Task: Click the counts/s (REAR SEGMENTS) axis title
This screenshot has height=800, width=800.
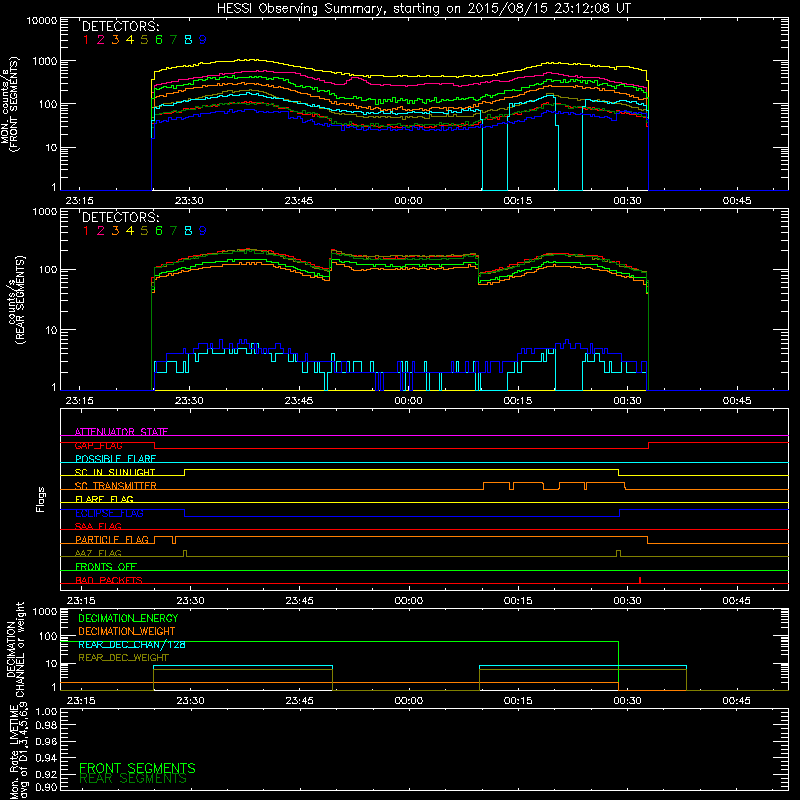Action: (14, 299)
